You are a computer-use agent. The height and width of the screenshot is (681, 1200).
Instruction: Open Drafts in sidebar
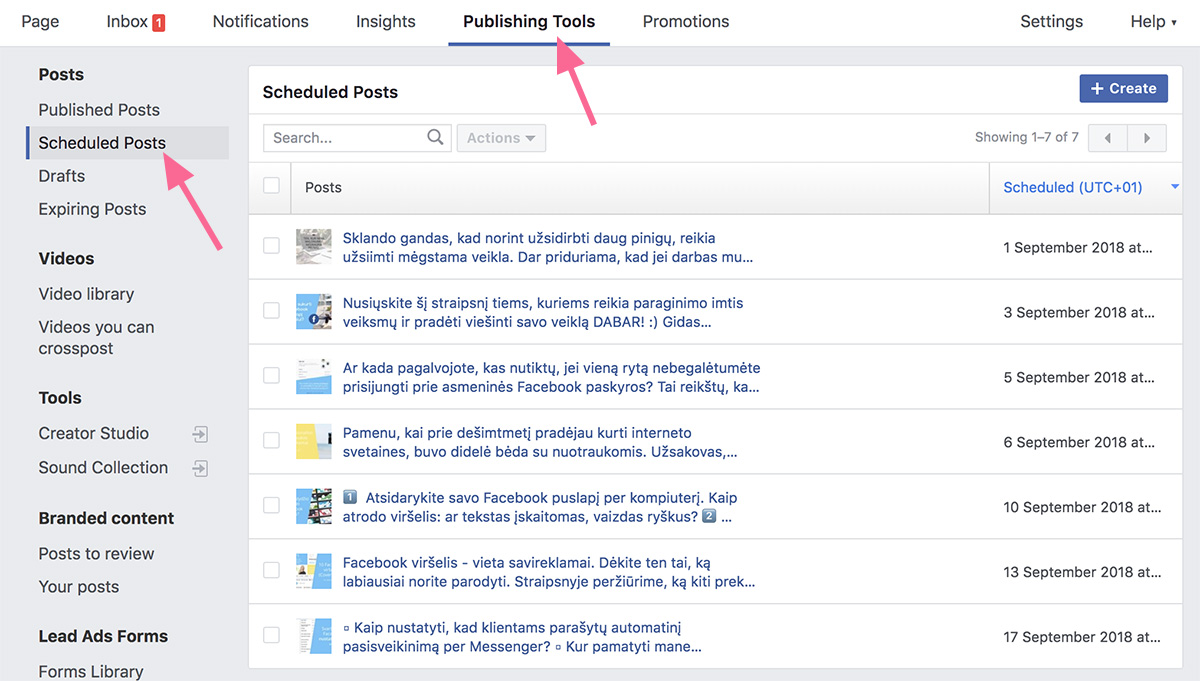pyautogui.click(x=62, y=176)
